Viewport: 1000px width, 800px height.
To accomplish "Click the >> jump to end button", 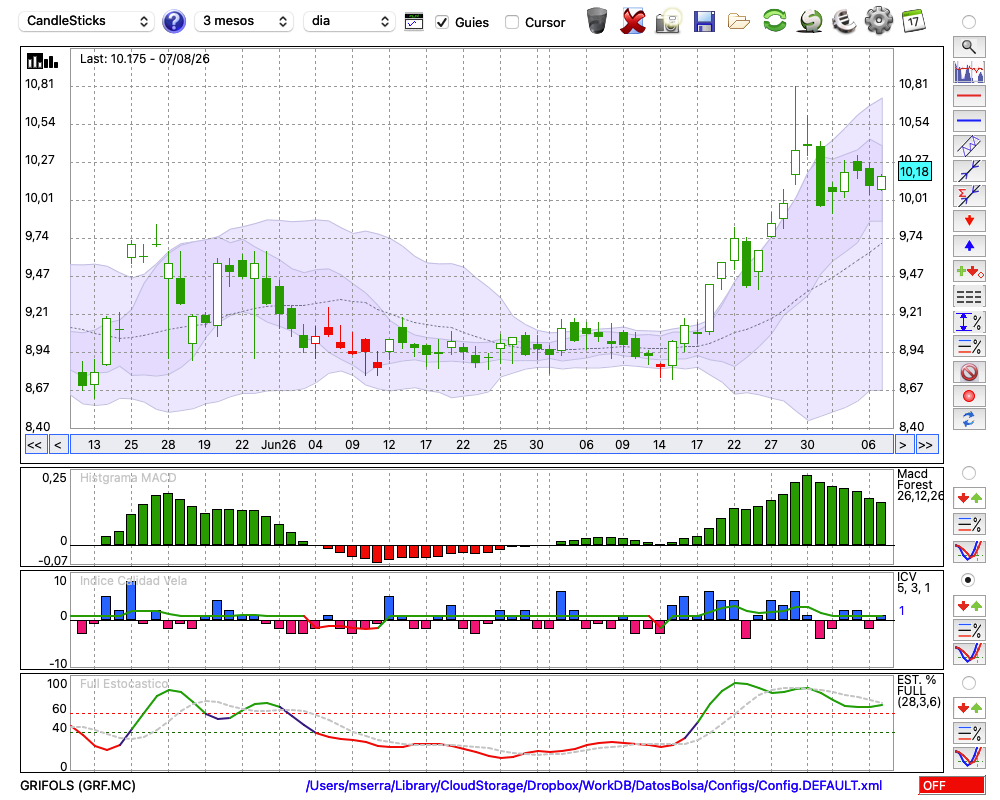I will pos(927,445).
